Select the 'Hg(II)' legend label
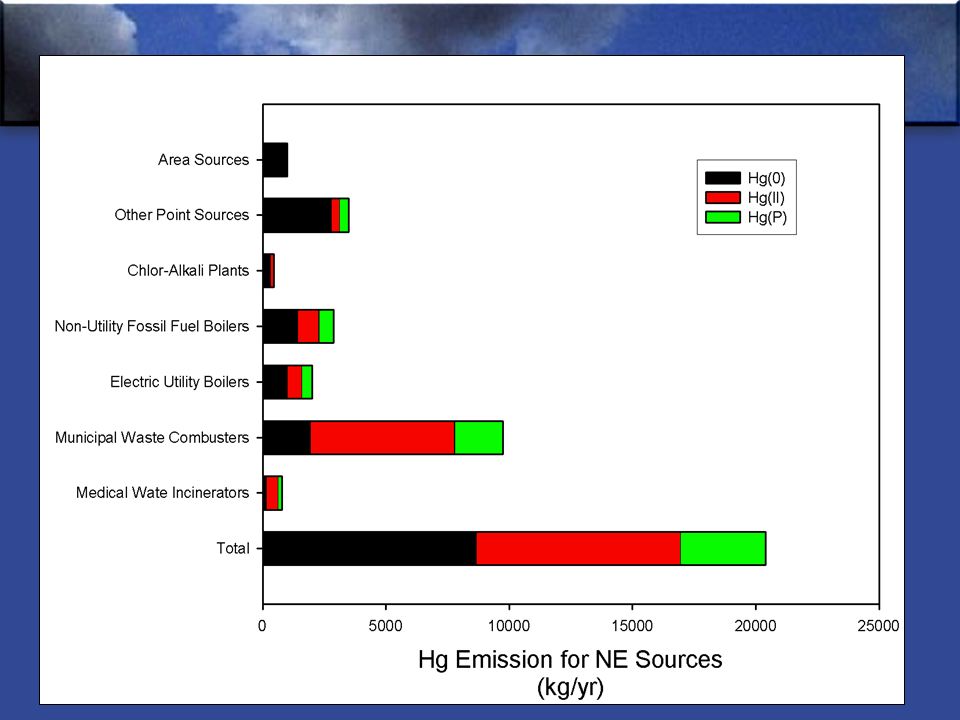 [x=766, y=197]
